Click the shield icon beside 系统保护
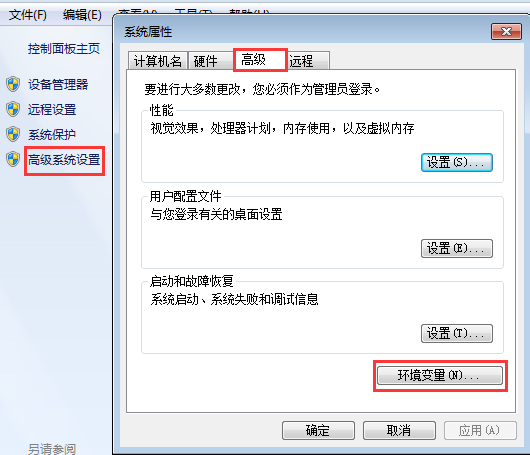Screen dimensions: 530x455 click(x=13, y=134)
